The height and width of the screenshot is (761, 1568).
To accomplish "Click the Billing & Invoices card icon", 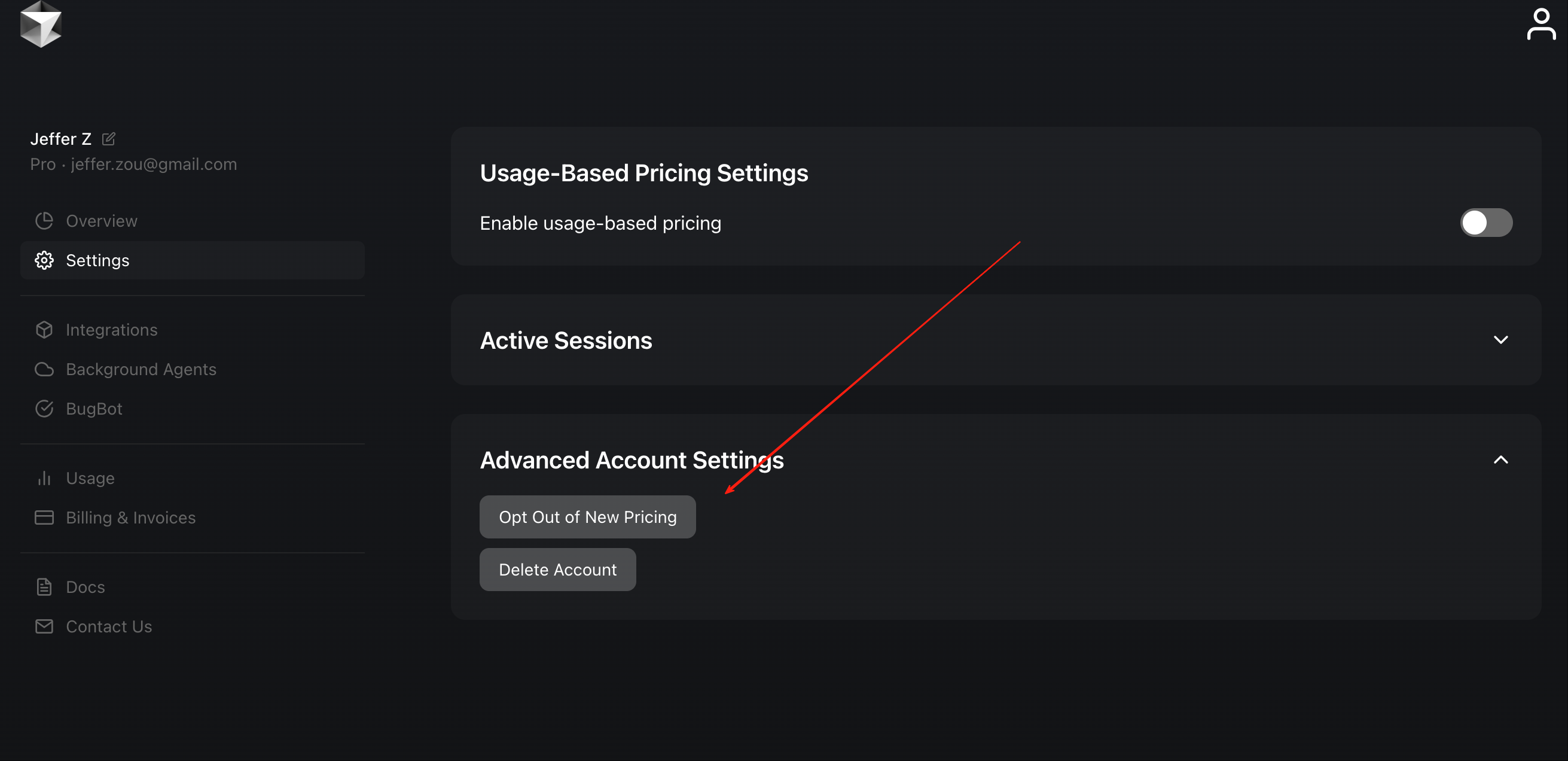I will [44, 518].
